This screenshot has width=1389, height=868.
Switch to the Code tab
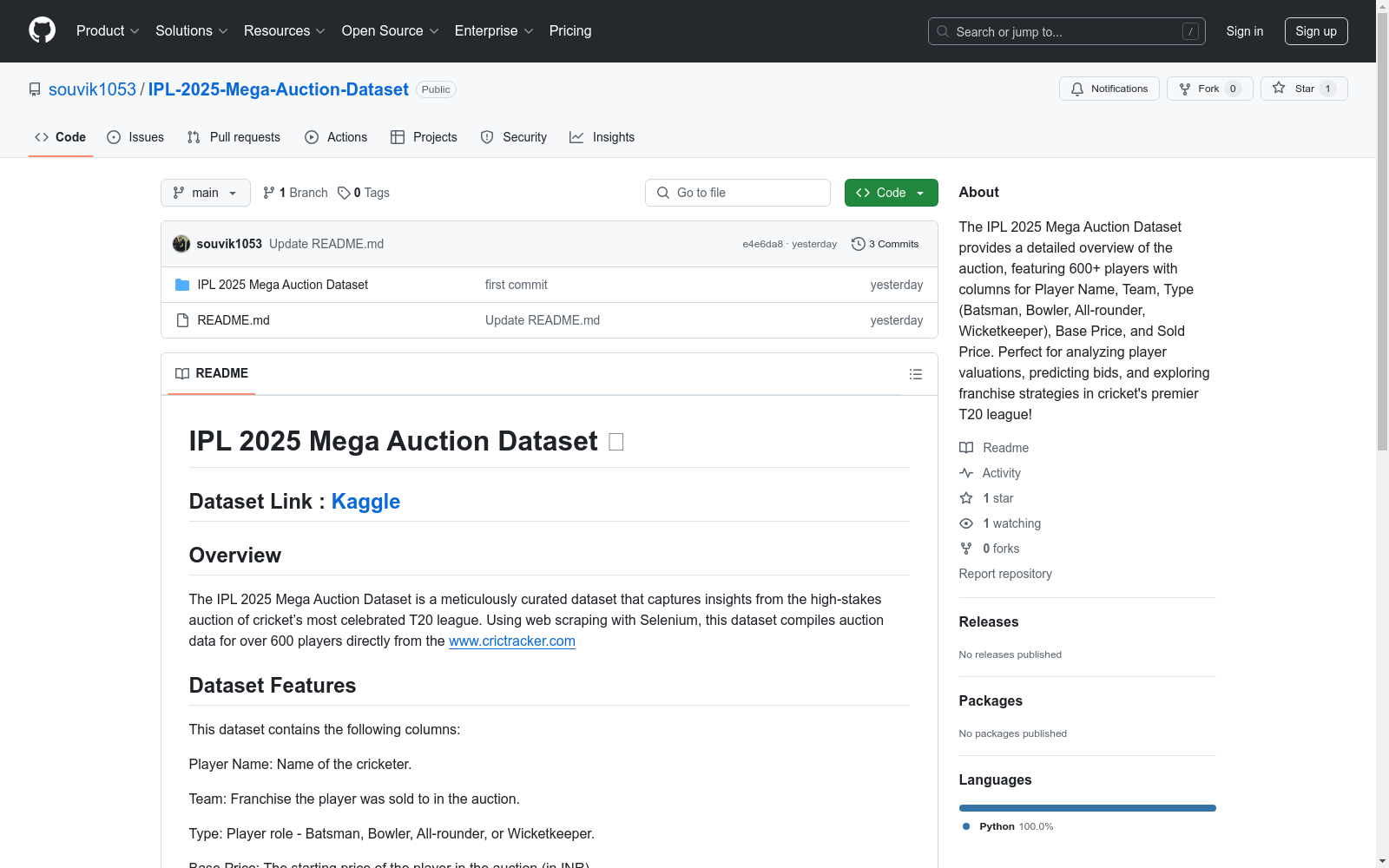tap(61, 137)
